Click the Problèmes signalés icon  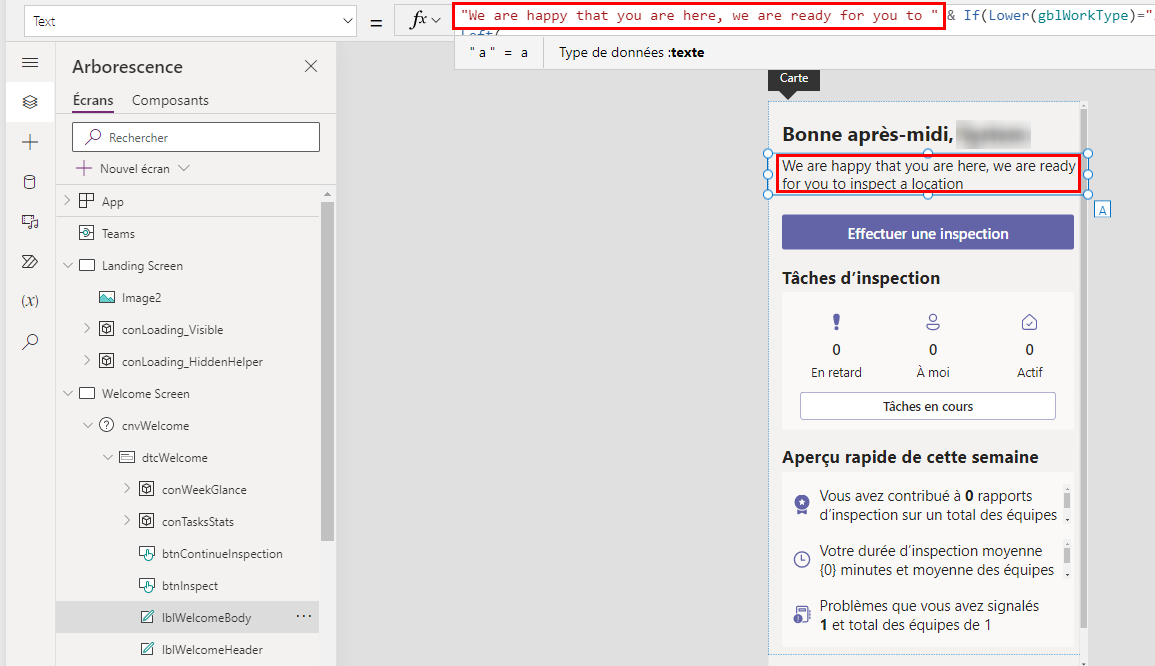point(801,614)
